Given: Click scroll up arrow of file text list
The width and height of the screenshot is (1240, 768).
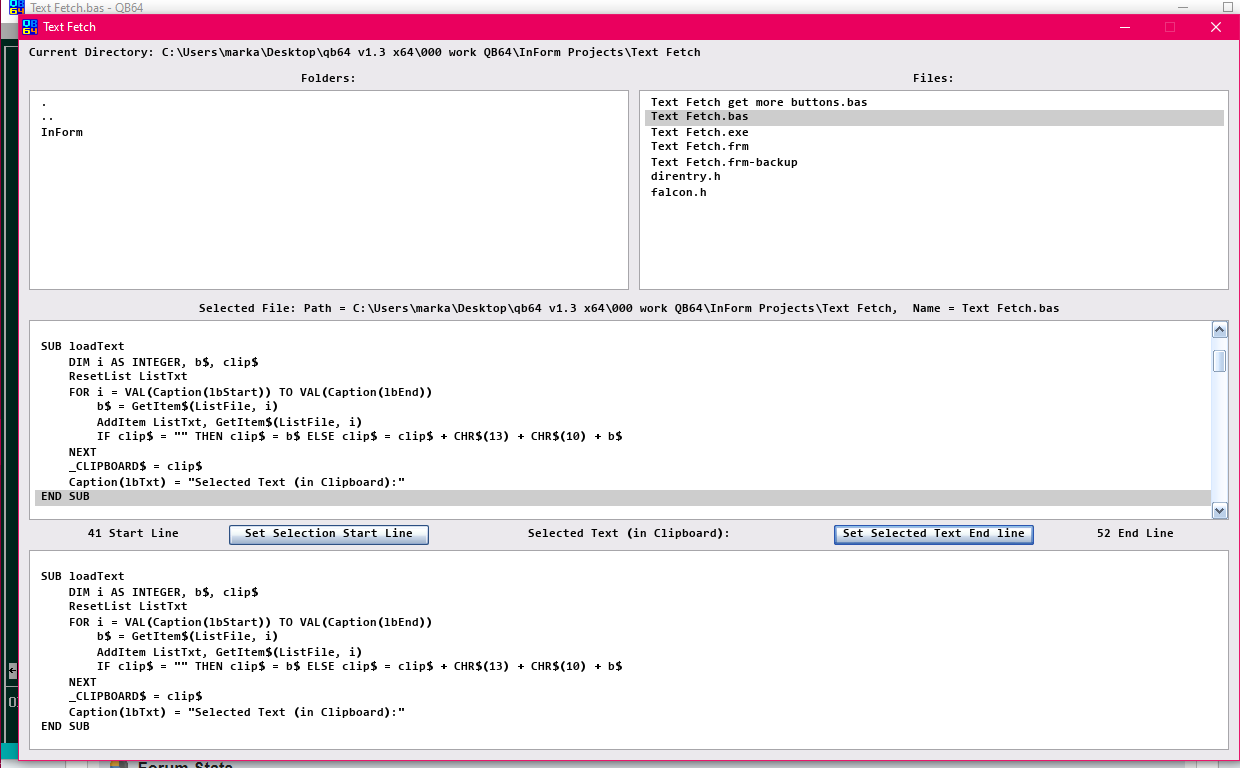Looking at the screenshot, I should pos(1219,330).
